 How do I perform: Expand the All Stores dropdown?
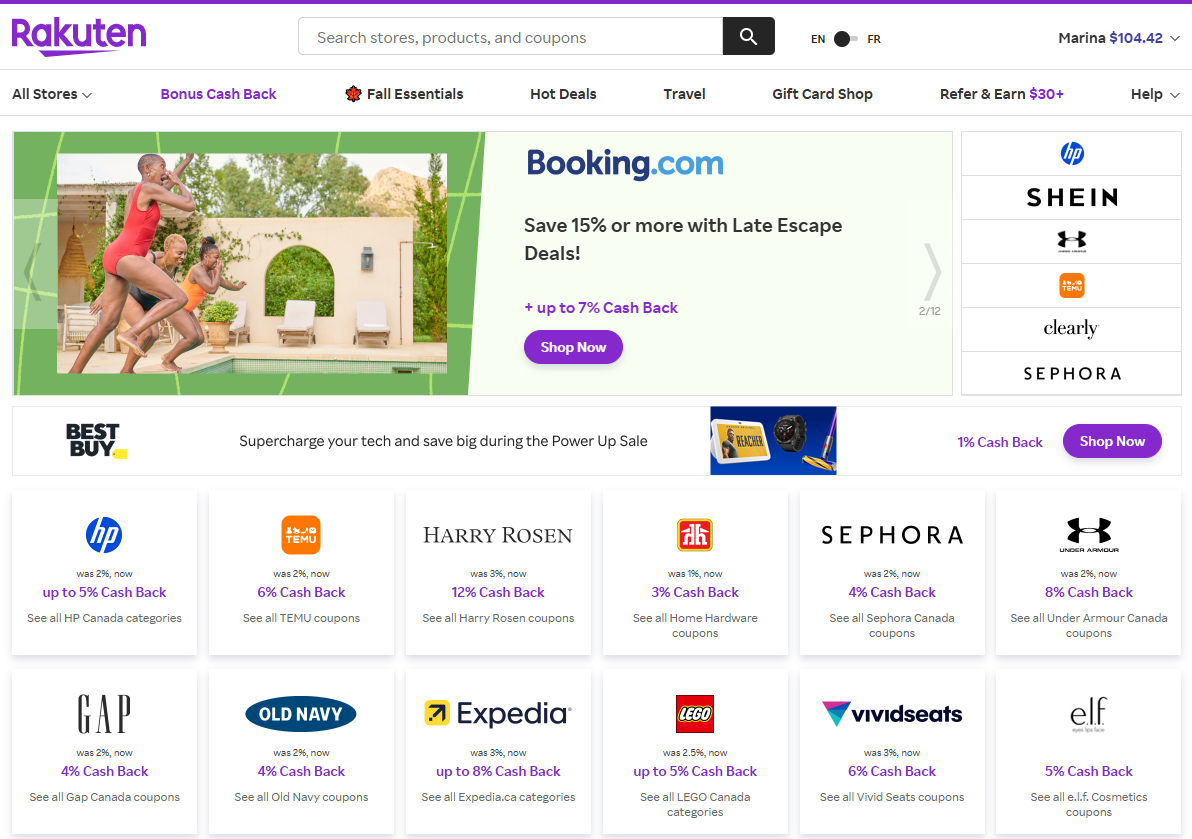pos(52,94)
